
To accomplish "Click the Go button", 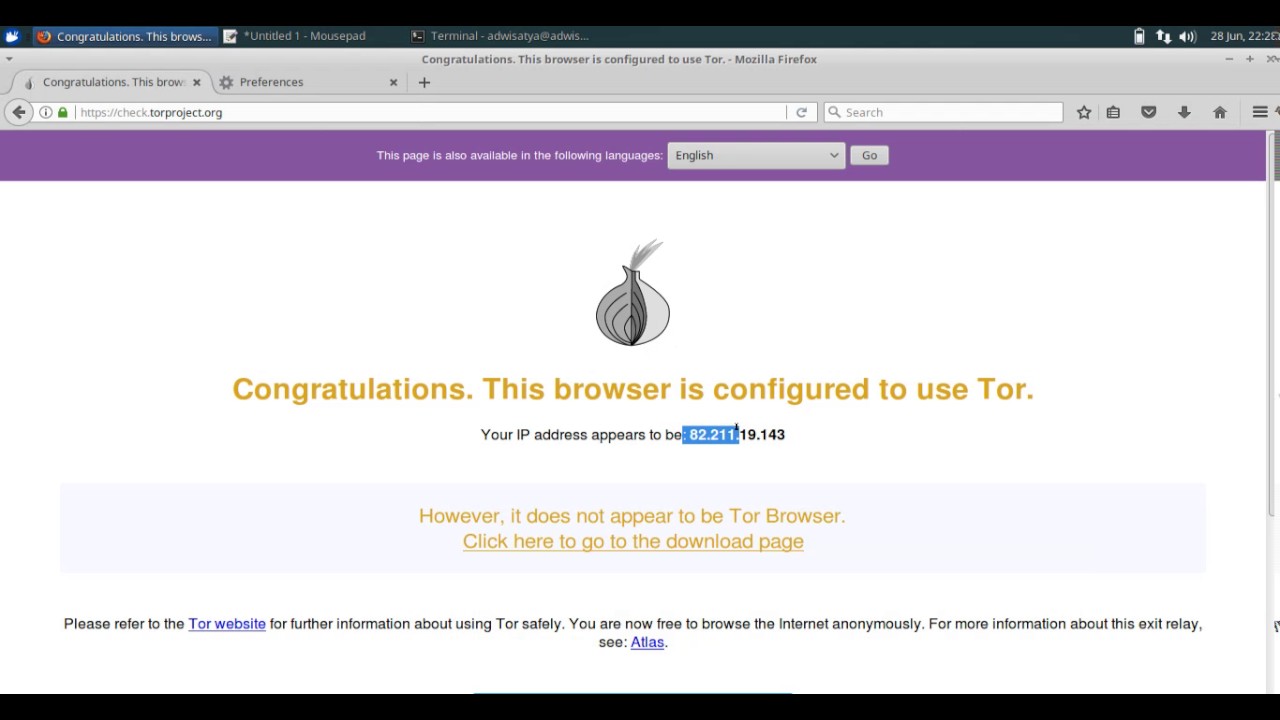I will click(x=869, y=155).
